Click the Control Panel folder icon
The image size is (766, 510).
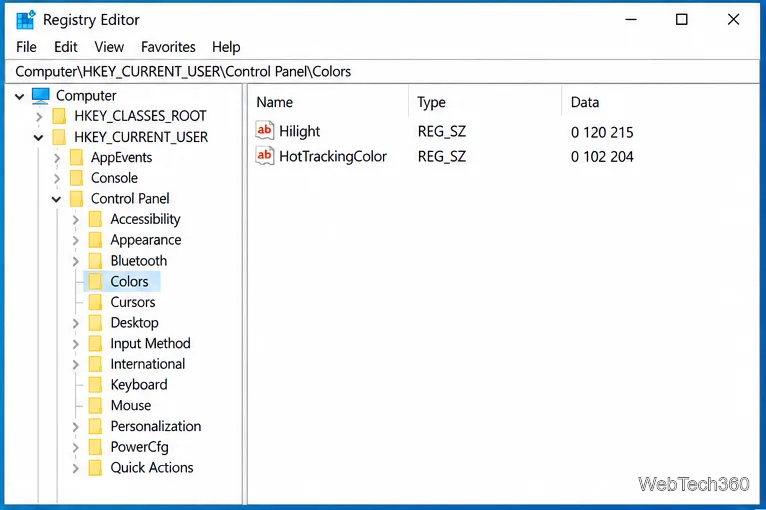point(77,199)
